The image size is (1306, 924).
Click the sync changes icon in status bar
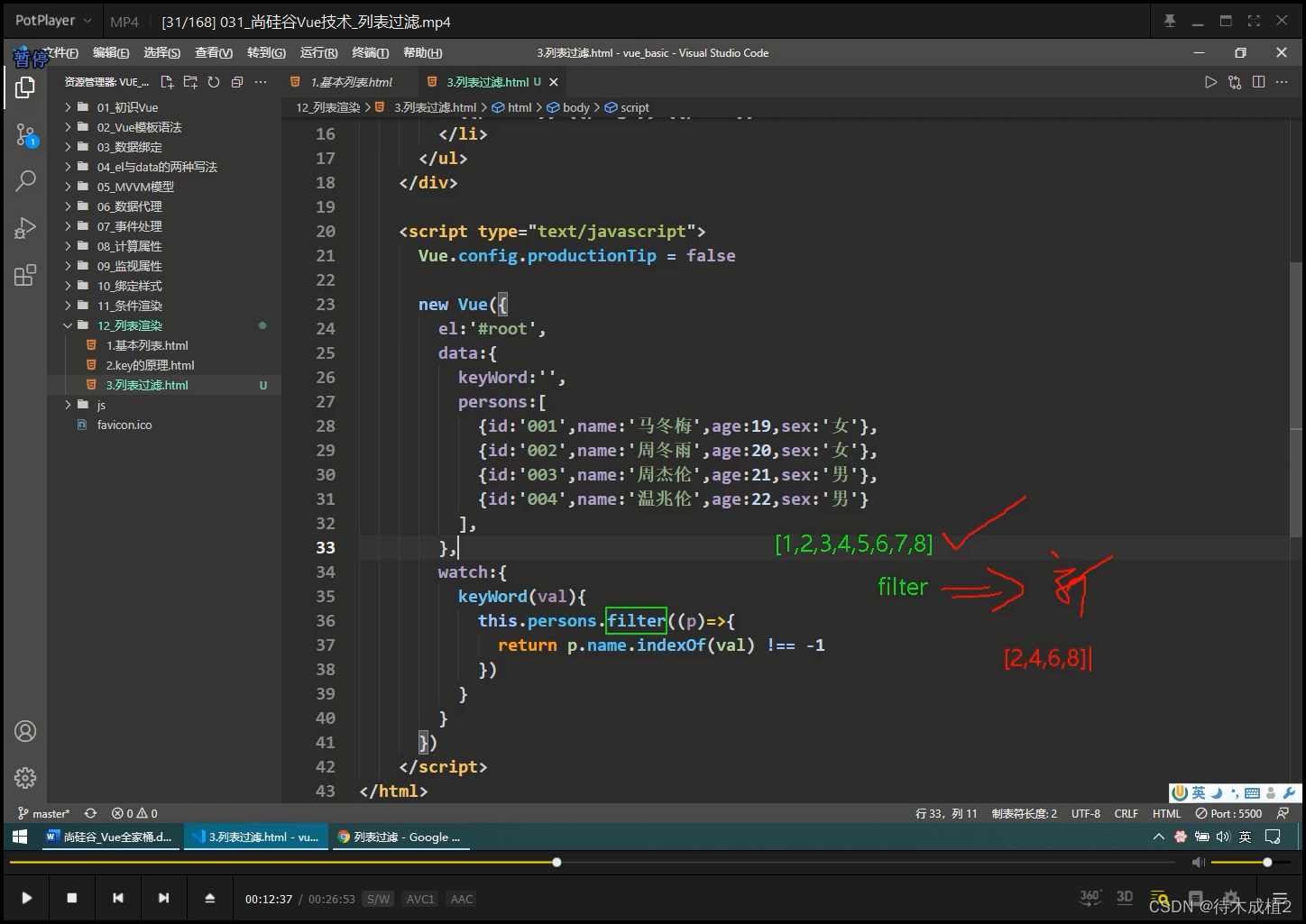pyautogui.click(x=90, y=813)
